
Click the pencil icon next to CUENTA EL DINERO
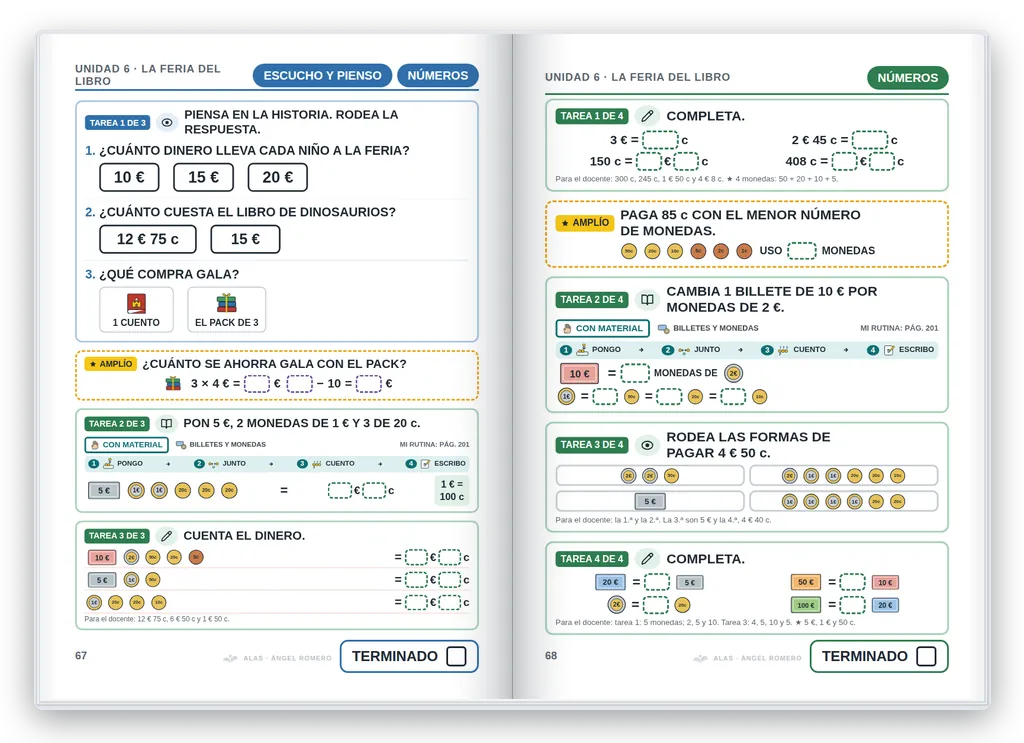tap(167, 536)
